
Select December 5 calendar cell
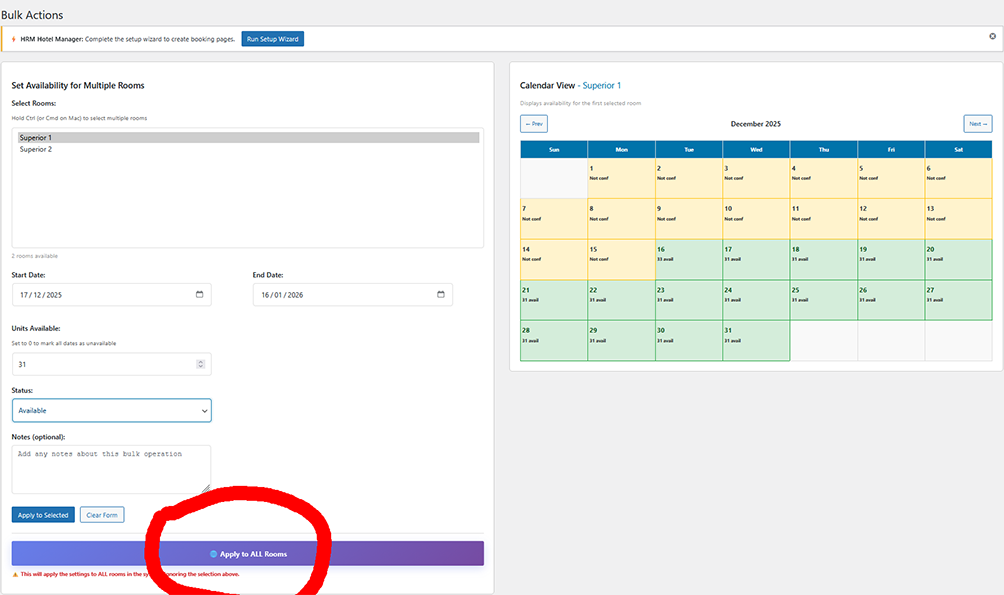(x=891, y=178)
